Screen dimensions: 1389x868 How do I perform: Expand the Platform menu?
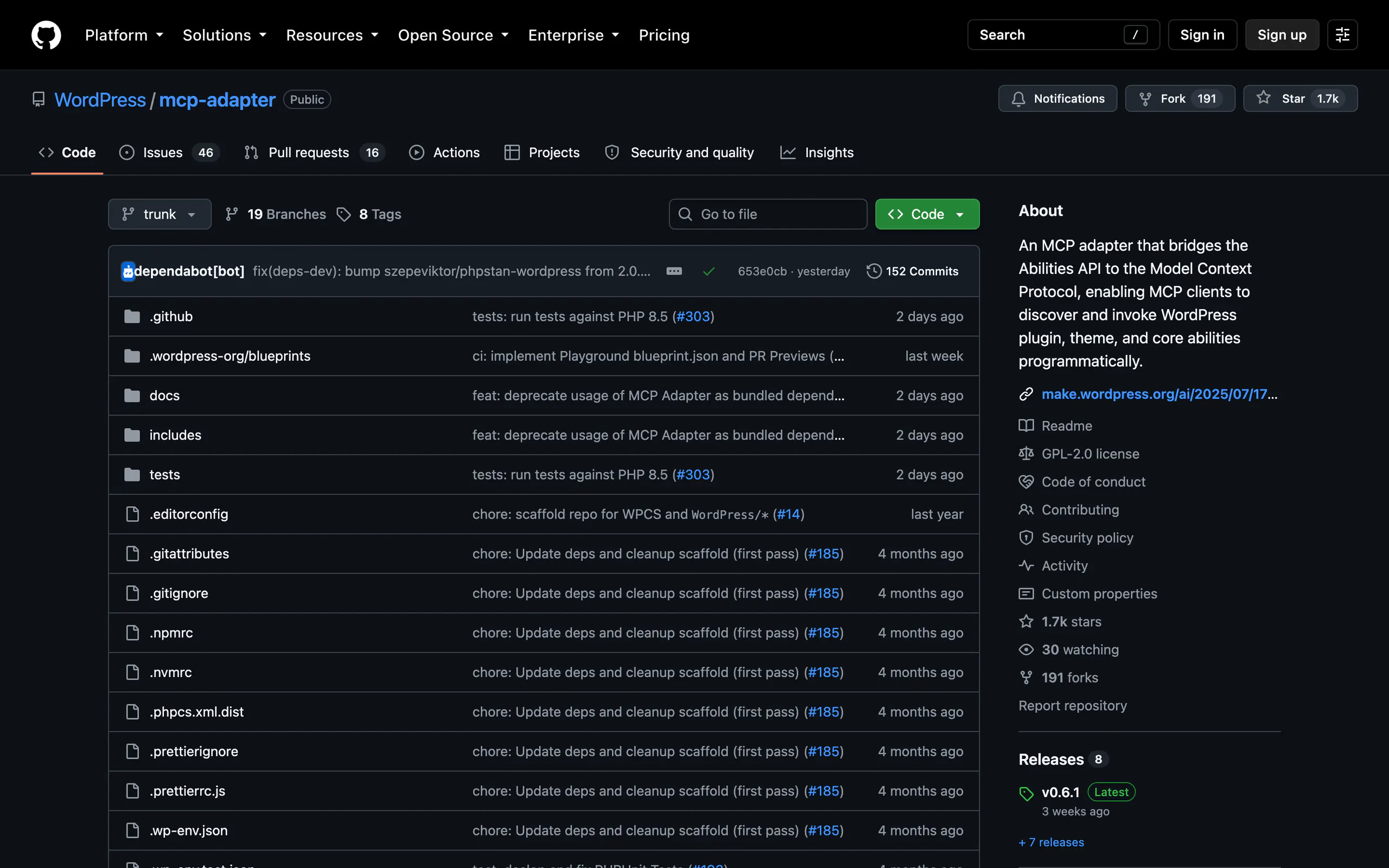(x=124, y=35)
